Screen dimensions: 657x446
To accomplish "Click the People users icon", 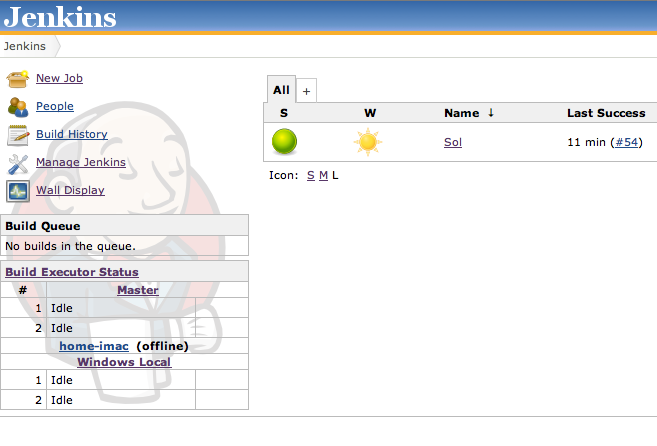I will pos(18,107).
